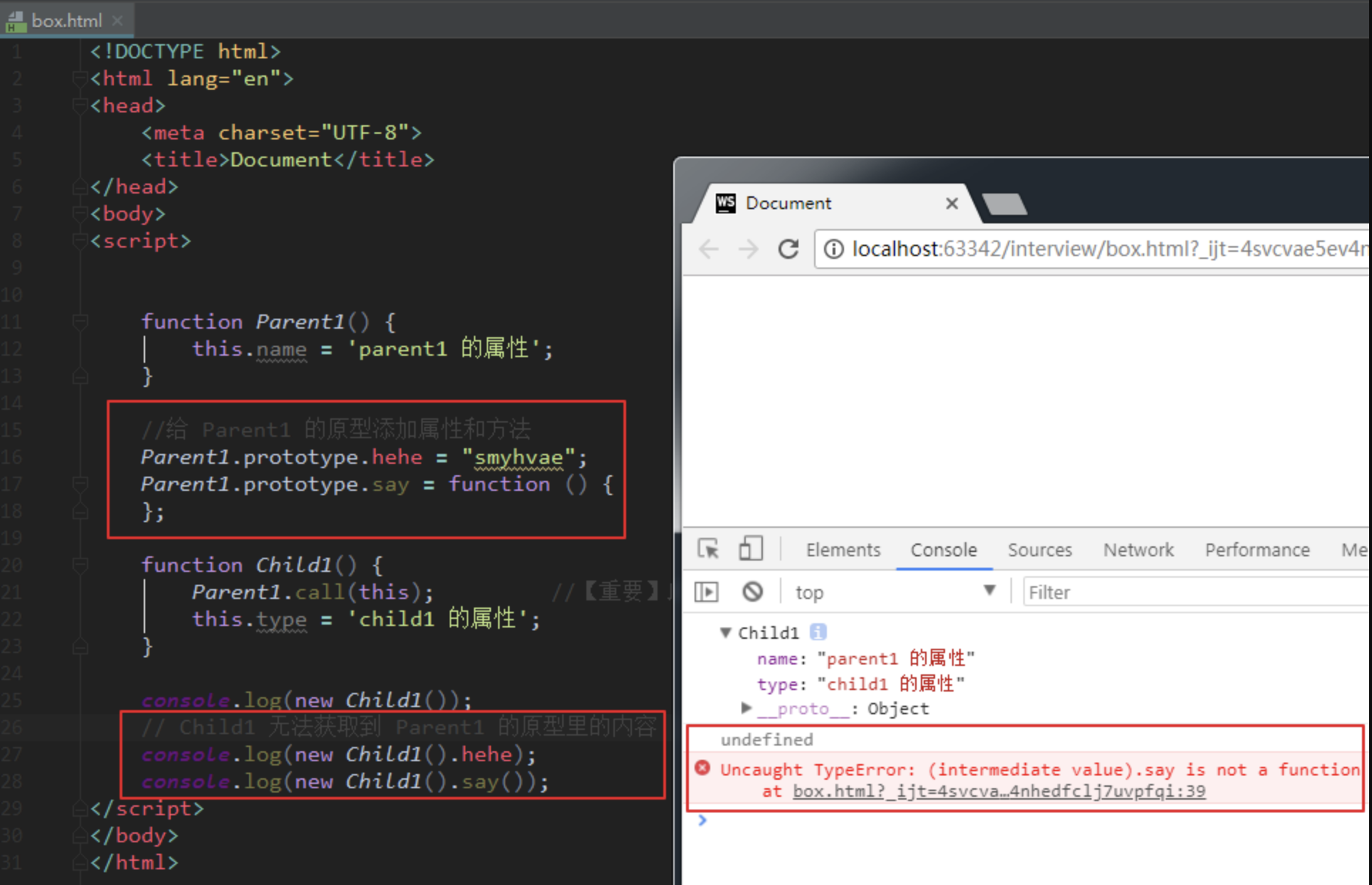
Task: Click the browser reload page icon
Action: pos(788,249)
